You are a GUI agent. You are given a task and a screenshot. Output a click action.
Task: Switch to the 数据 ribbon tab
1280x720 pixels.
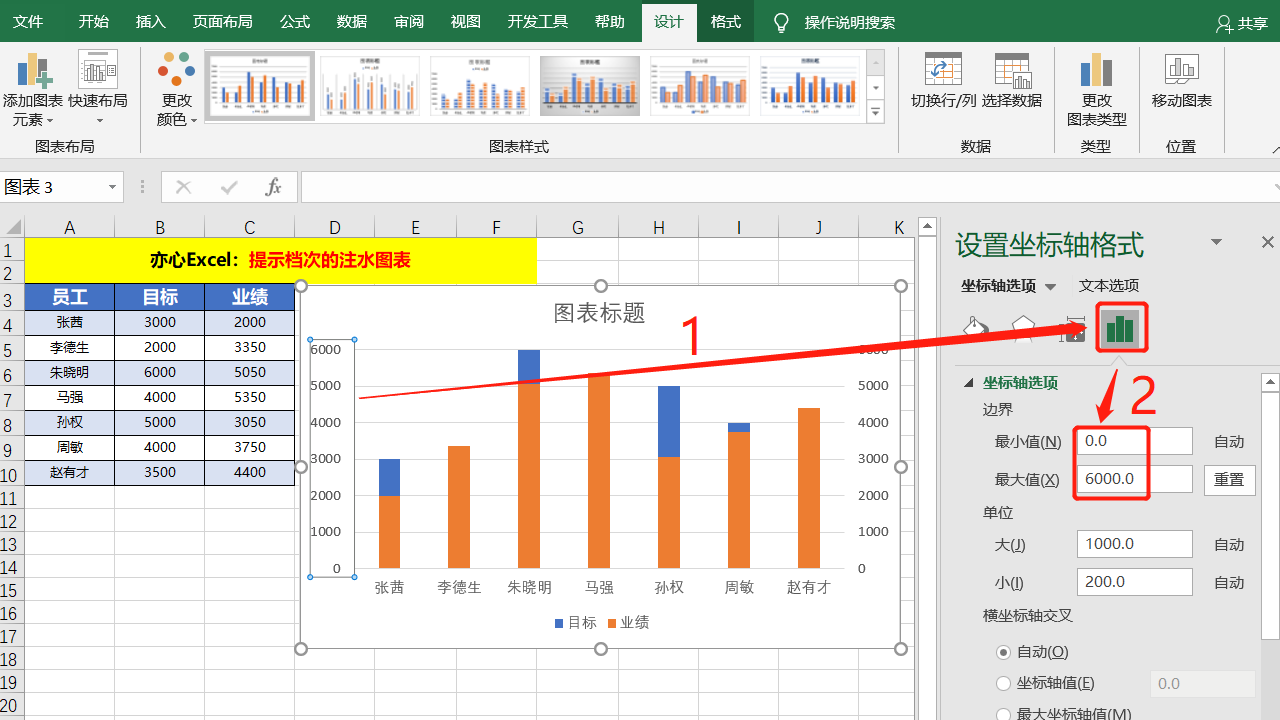pyautogui.click(x=352, y=22)
